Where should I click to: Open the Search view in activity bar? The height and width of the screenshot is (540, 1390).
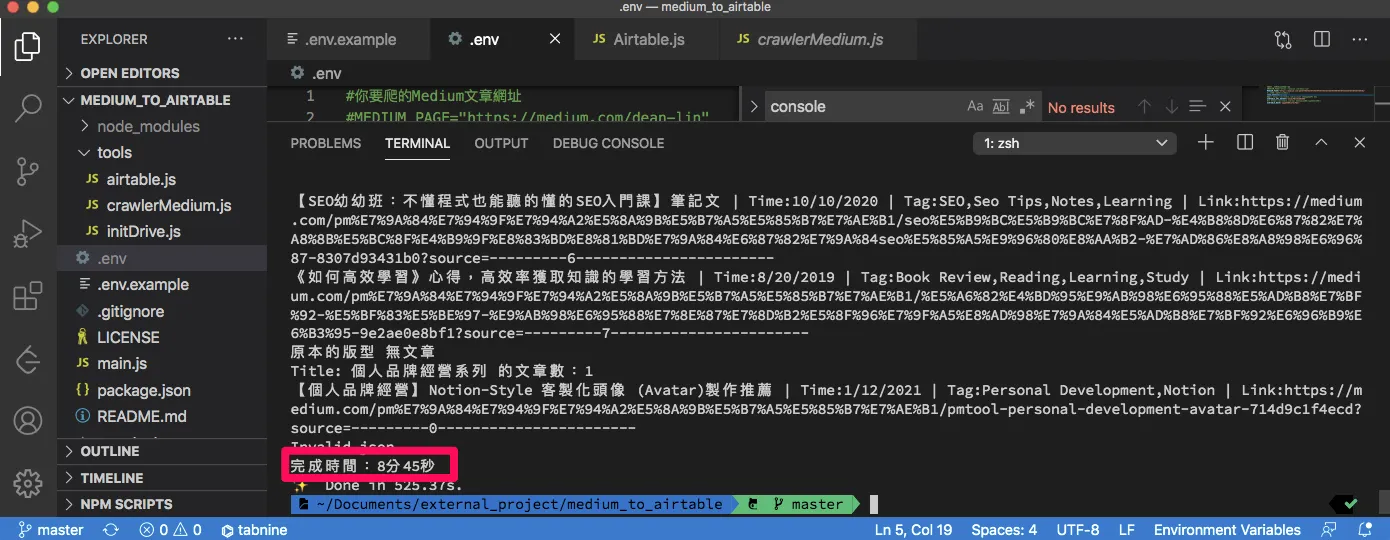(28, 109)
